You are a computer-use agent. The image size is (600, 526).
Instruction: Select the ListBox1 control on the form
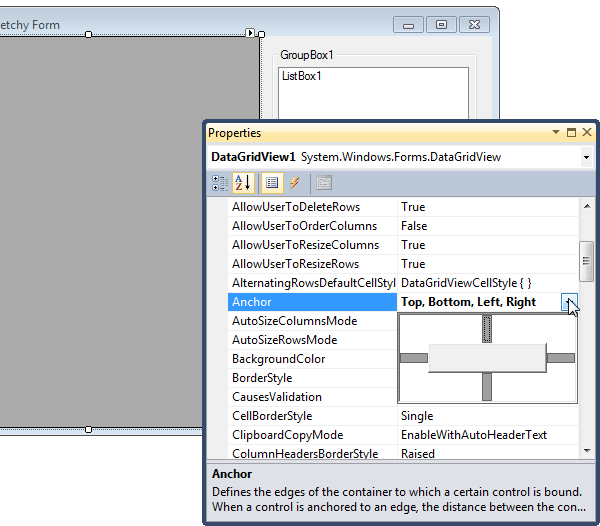(373, 94)
